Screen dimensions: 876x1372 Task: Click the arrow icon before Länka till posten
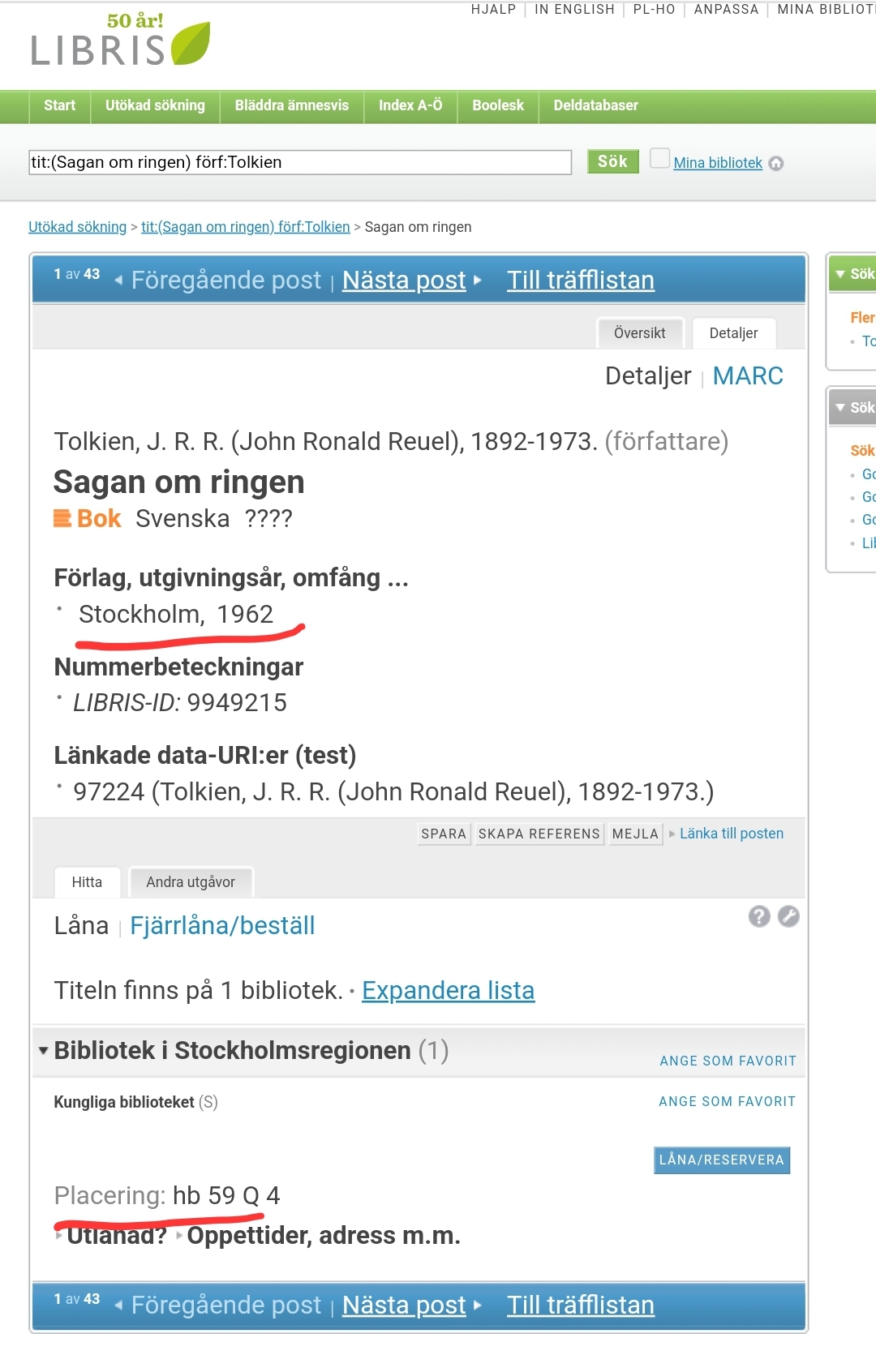point(672,834)
